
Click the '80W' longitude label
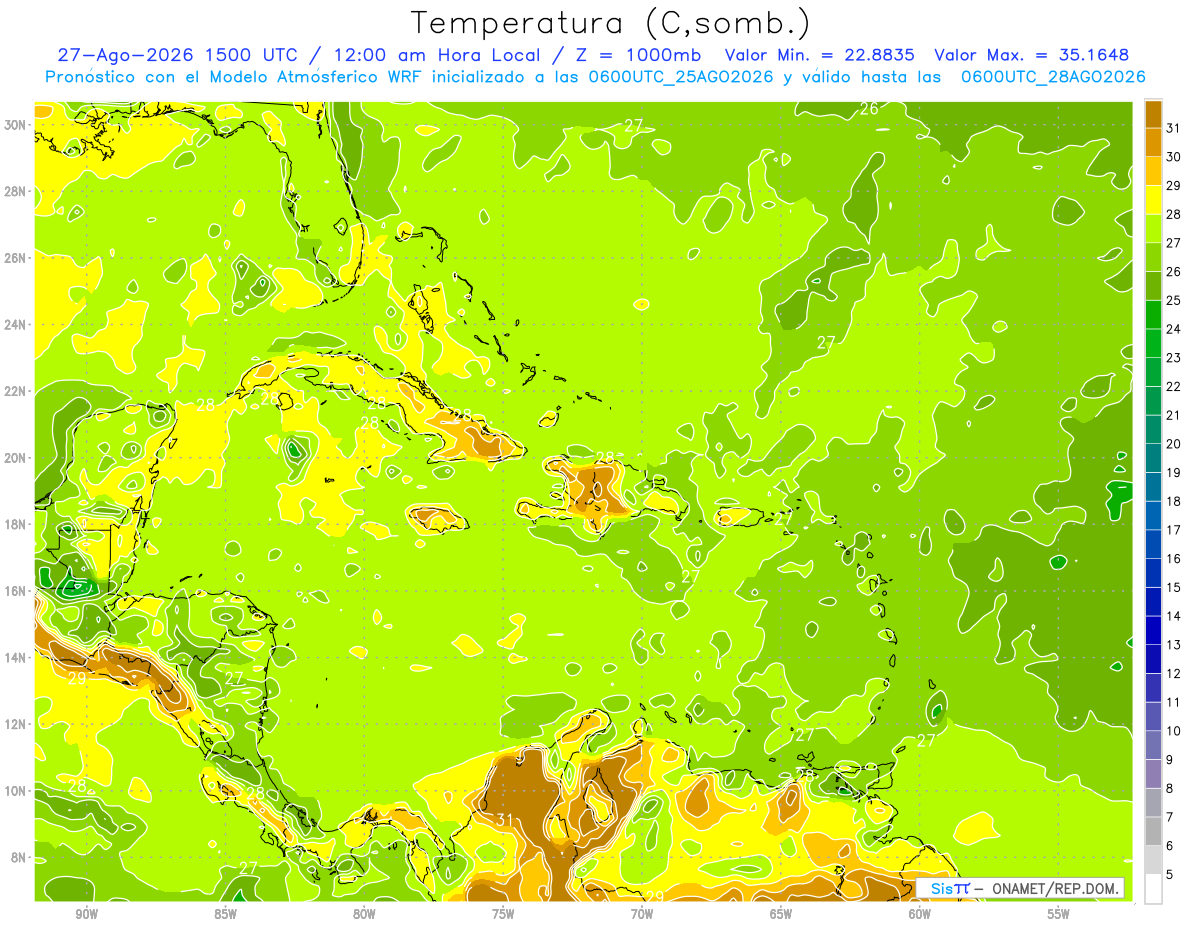pos(364,914)
